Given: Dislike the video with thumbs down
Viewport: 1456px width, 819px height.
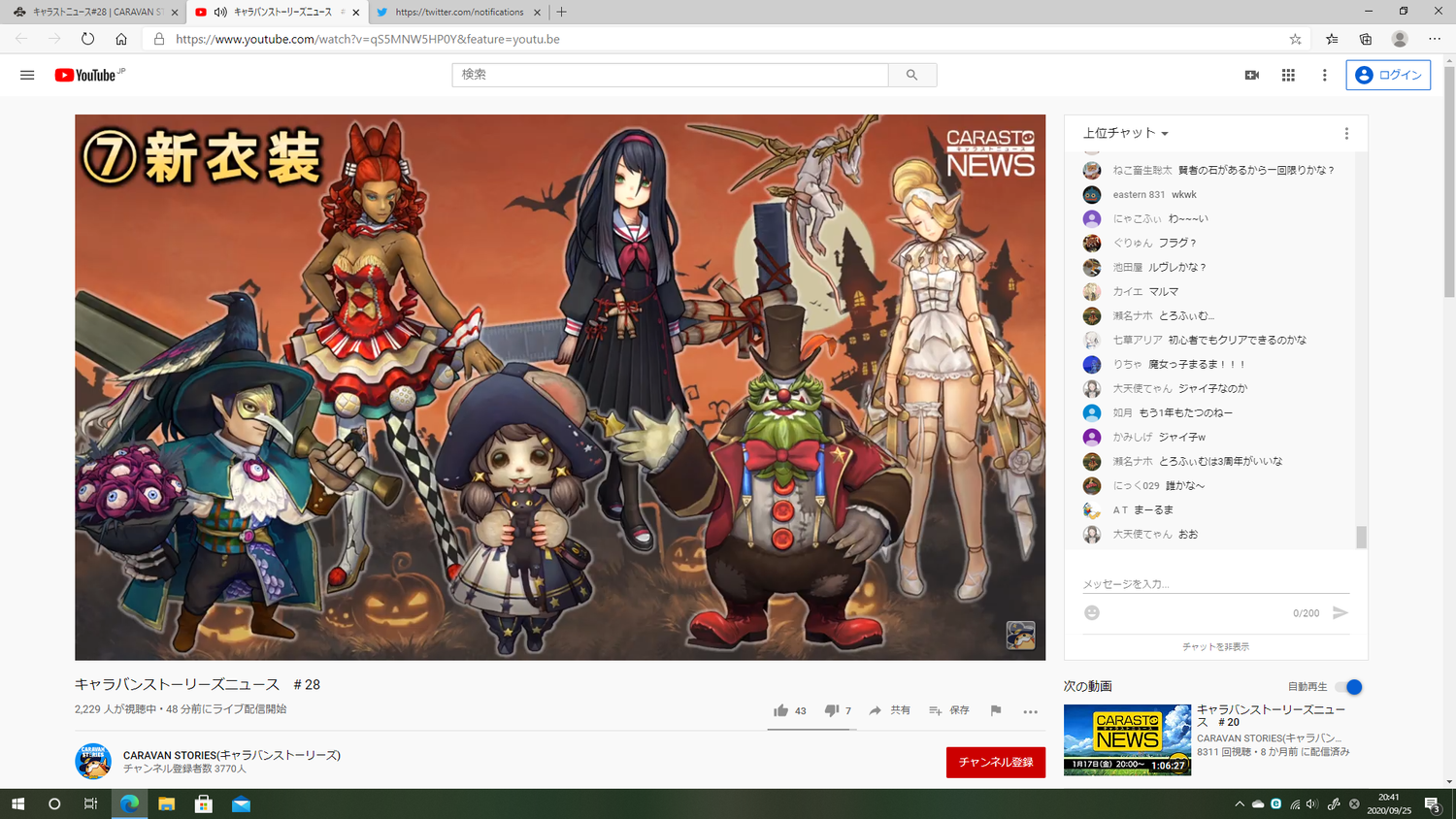Looking at the screenshot, I should click(831, 710).
